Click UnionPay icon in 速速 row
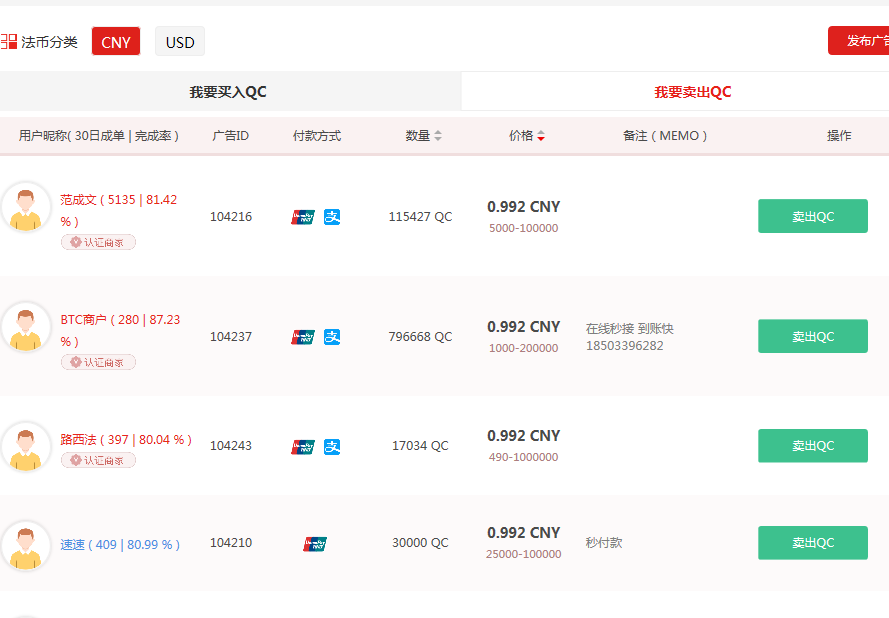 tap(315, 543)
